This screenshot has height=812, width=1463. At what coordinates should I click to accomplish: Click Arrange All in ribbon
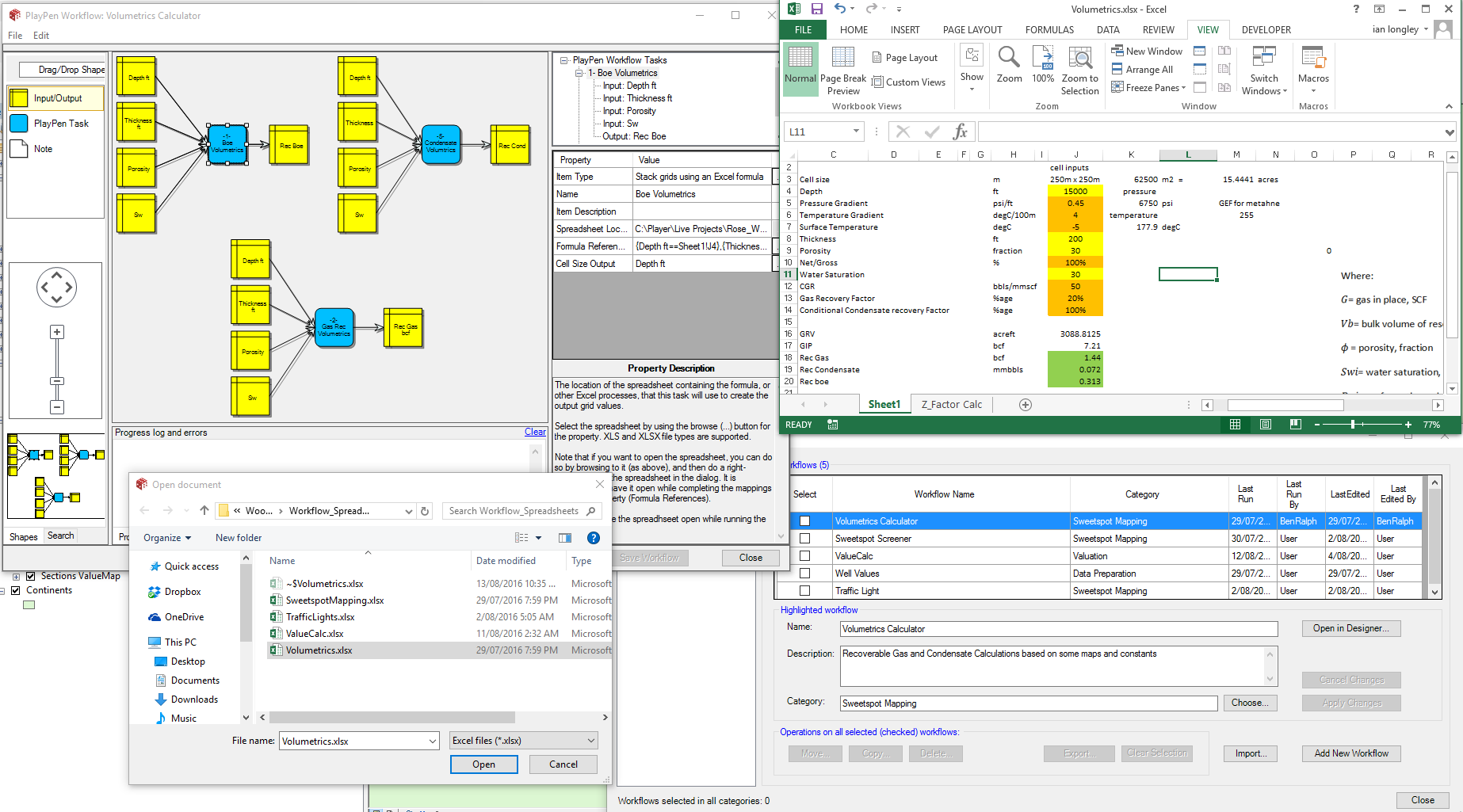tap(1142, 70)
